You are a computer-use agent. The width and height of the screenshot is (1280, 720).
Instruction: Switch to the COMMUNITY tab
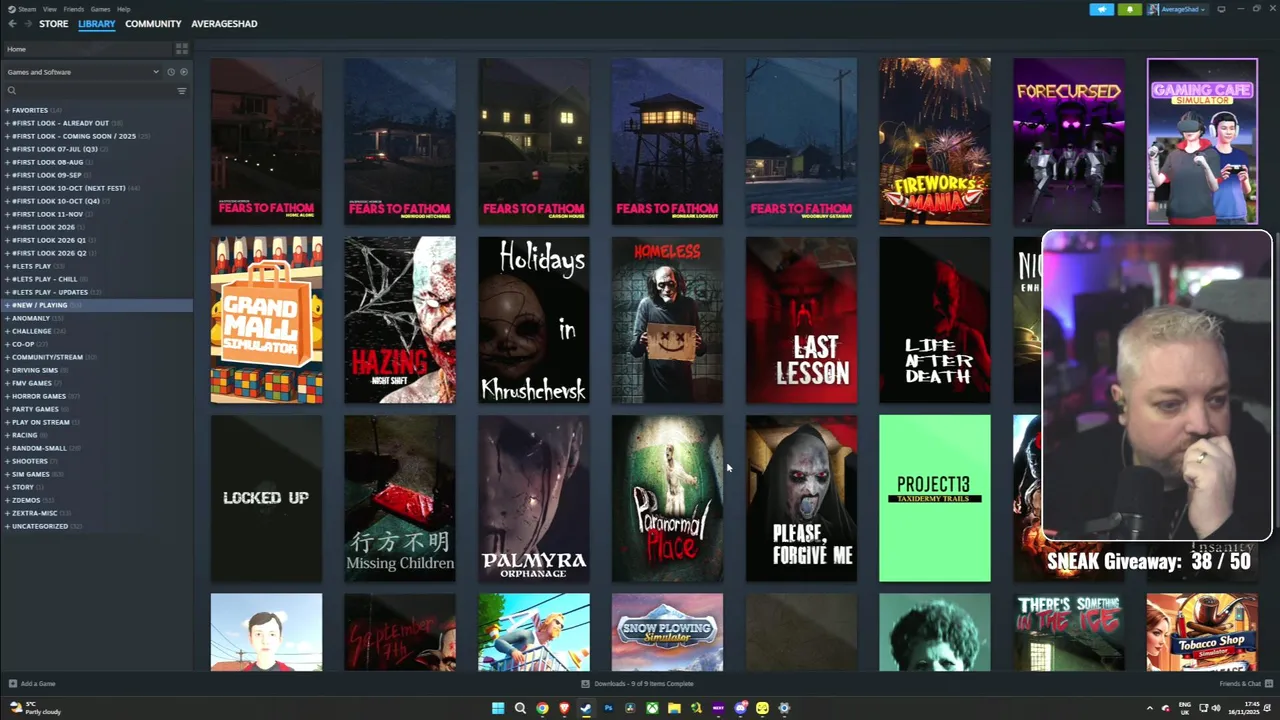pyautogui.click(x=153, y=24)
